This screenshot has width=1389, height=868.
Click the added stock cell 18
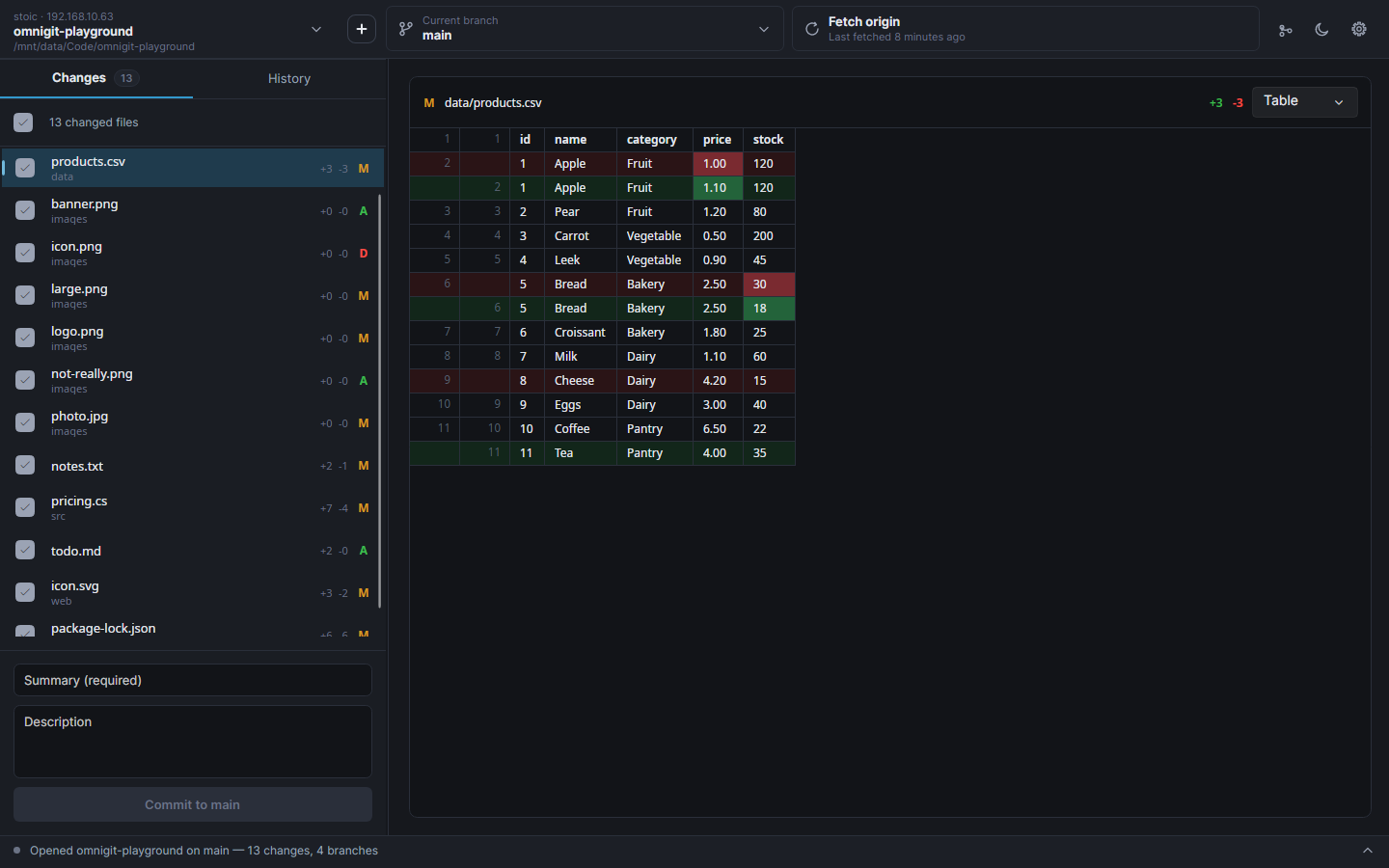click(x=769, y=309)
